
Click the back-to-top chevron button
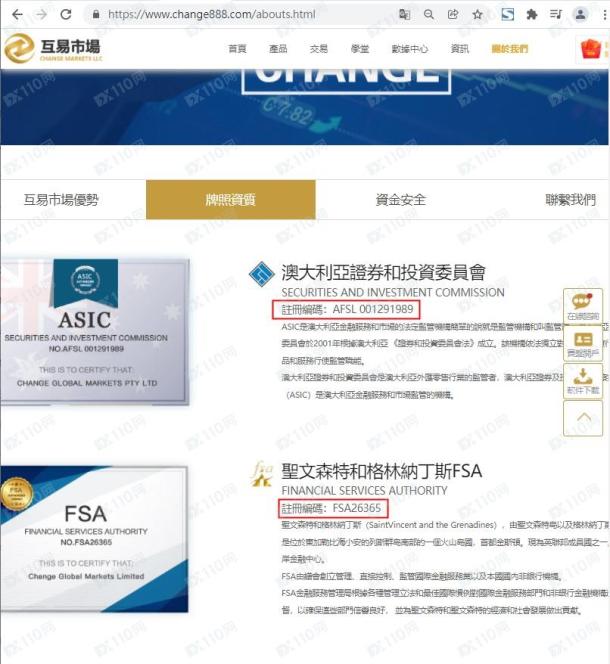point(583,418)
